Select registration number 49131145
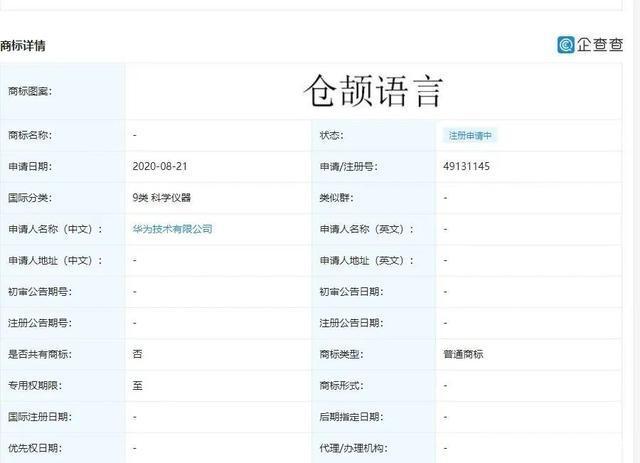Screen dimensions: 640x463 (467, 167)
